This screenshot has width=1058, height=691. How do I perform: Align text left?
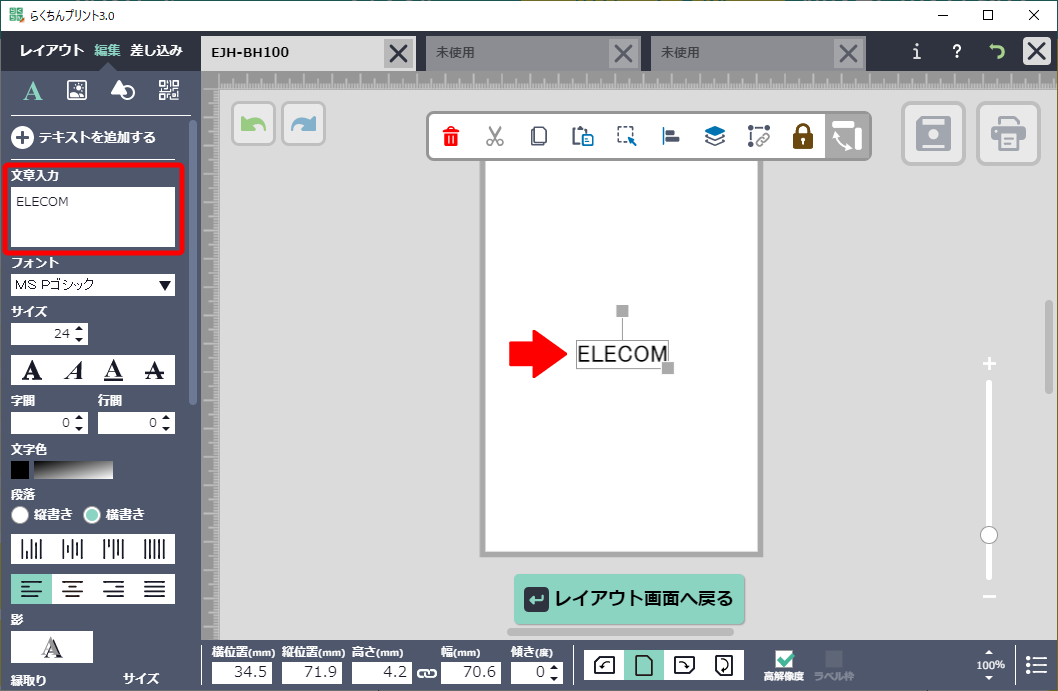32,589
